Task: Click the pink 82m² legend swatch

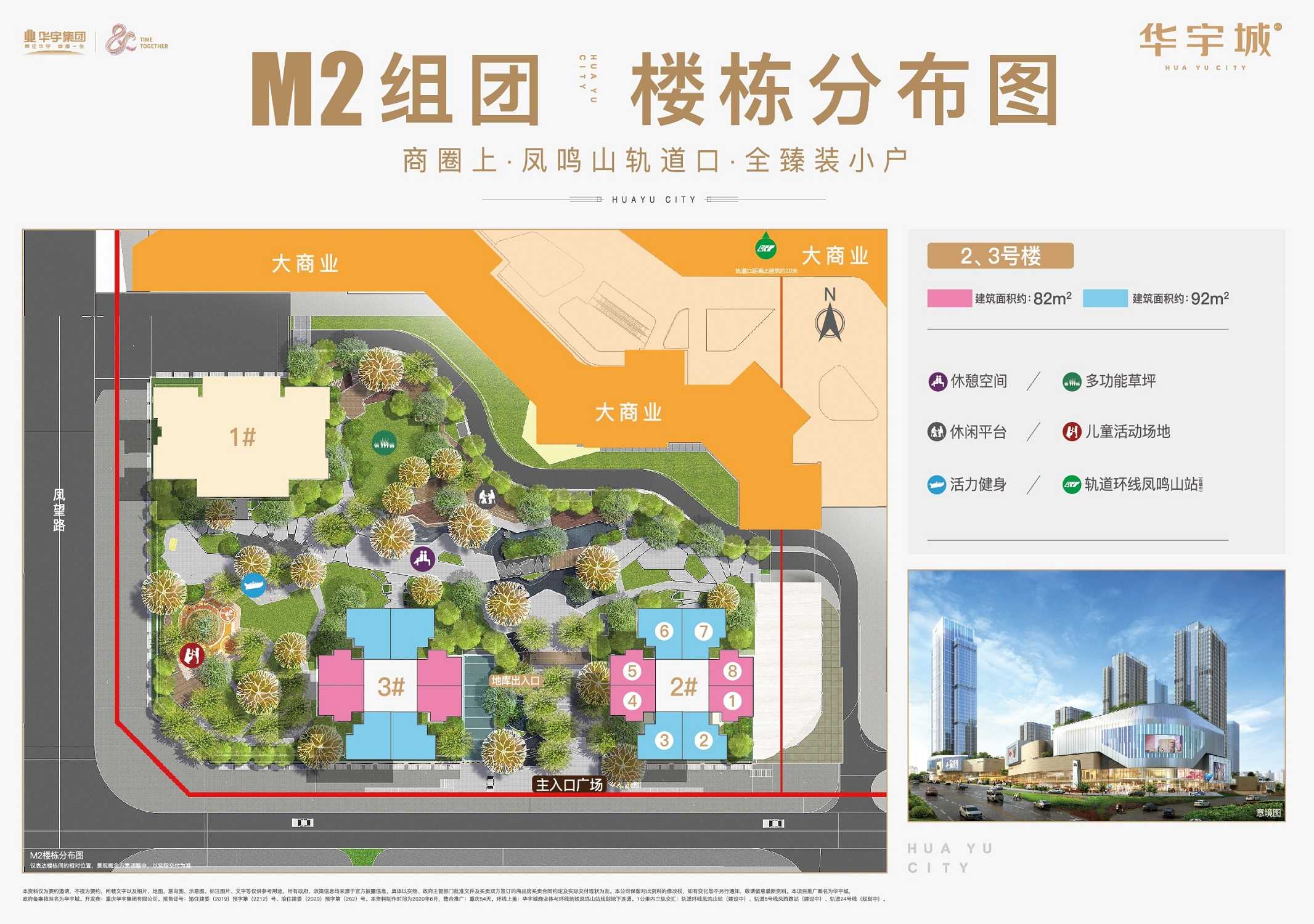Action: (949, 298)
